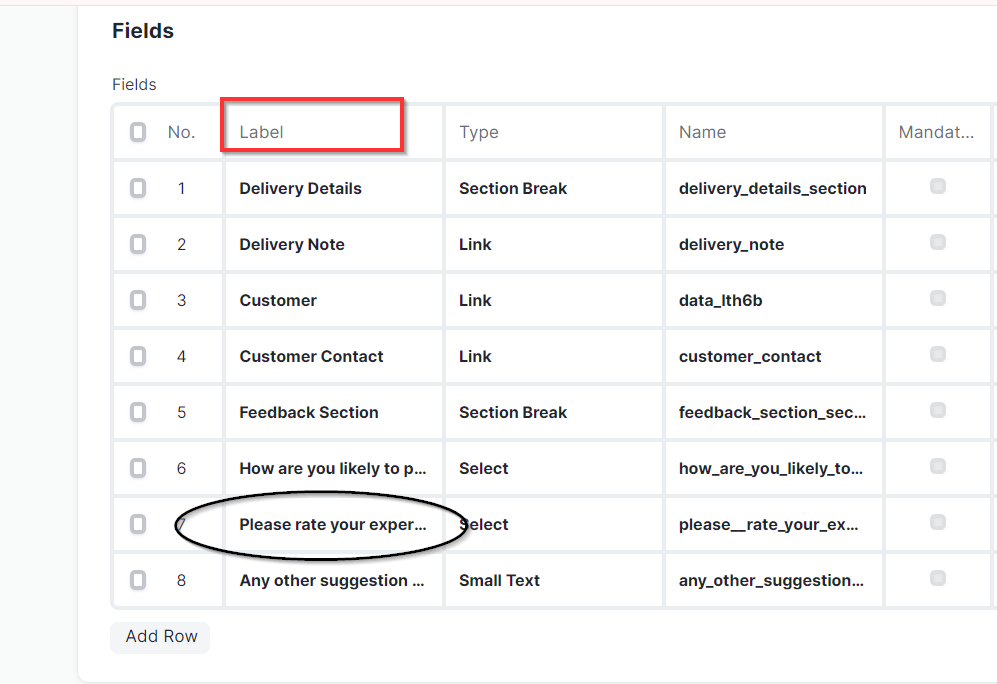Select the Customer Contact row checkbox
The width and height of the screenshot is (997, 684).
[x=138, y=356]
